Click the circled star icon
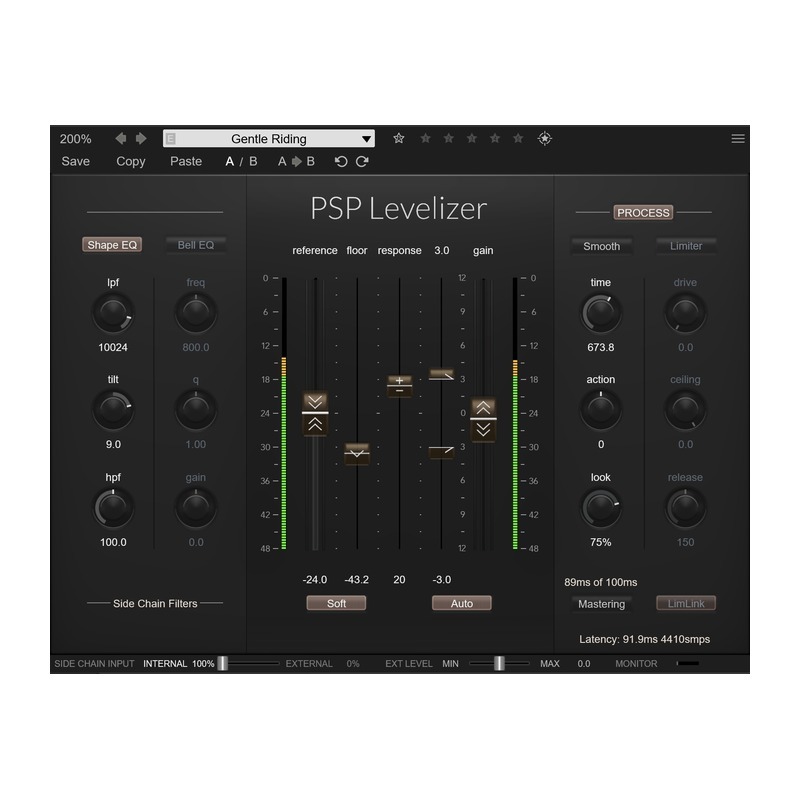 pyautogui.click(x=544, y=138)
